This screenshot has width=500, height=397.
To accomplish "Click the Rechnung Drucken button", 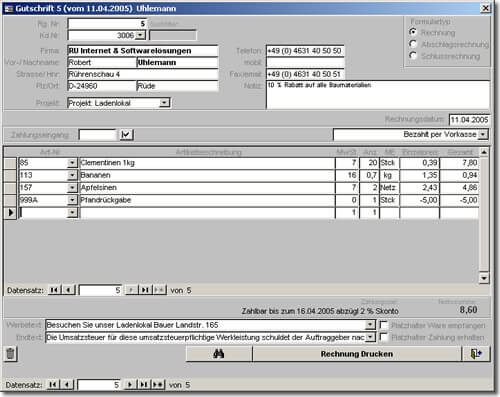I will coord(357,354).
